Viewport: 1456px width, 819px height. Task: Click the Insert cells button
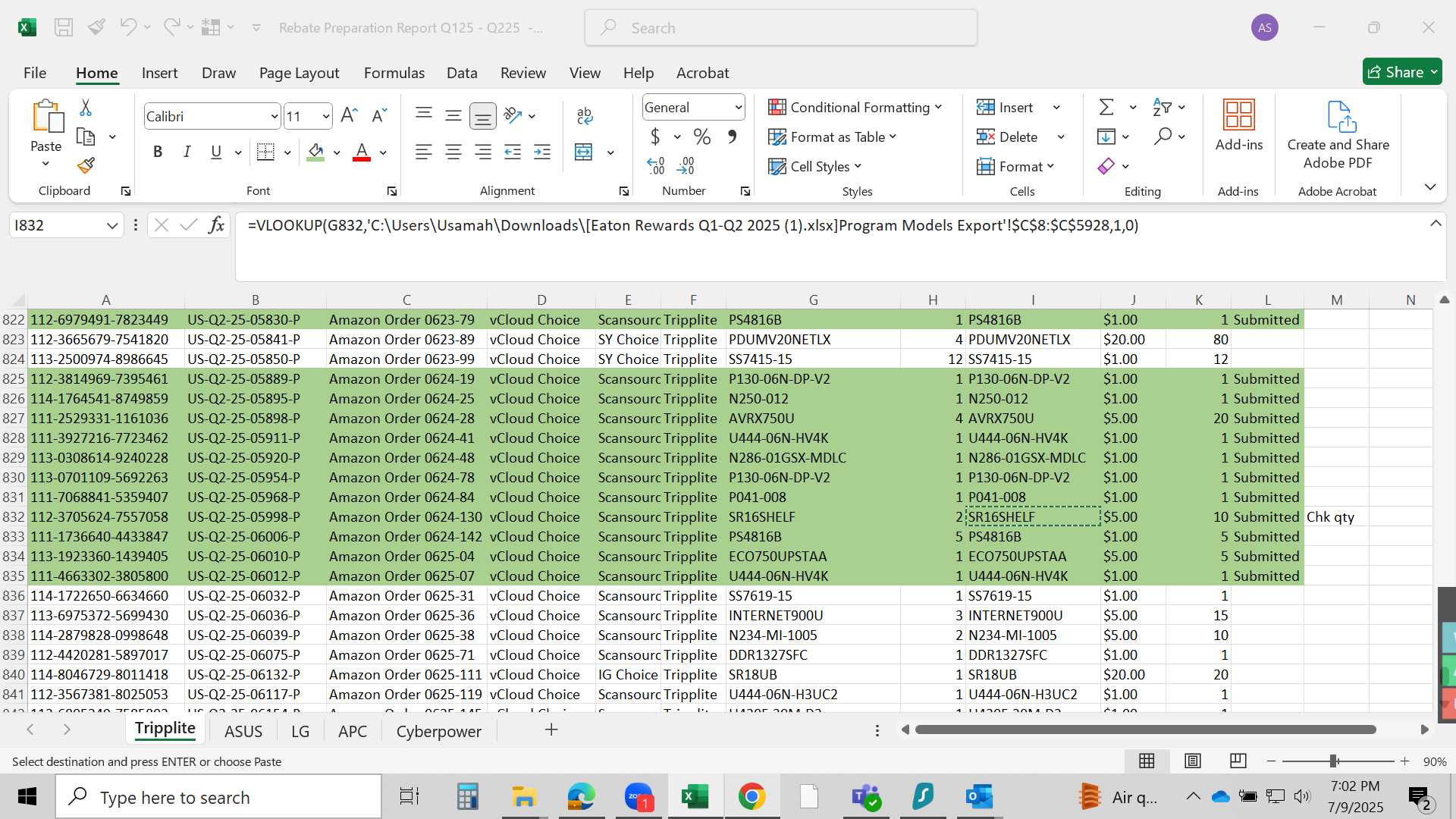click(1005, 108)
